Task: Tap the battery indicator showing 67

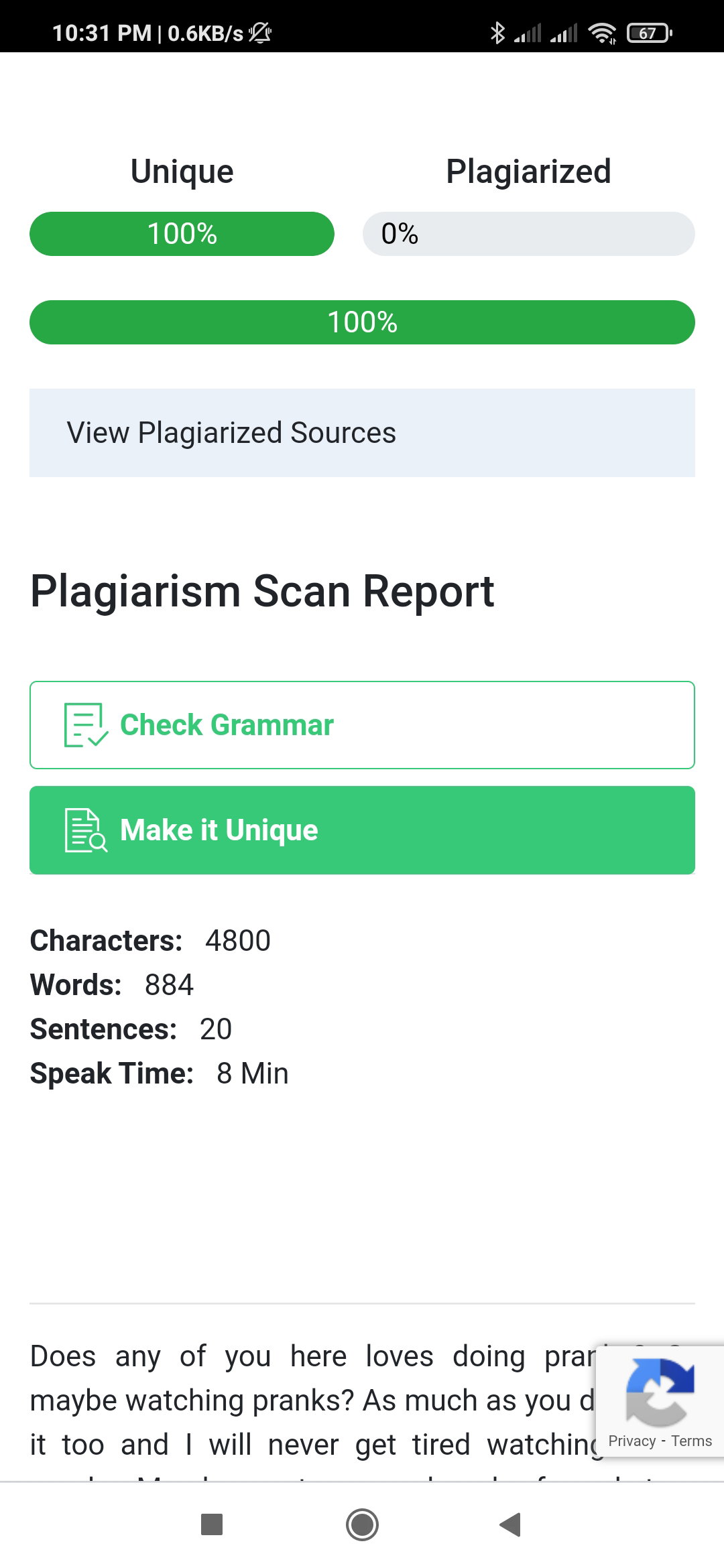Action: [x=649, y=33]
